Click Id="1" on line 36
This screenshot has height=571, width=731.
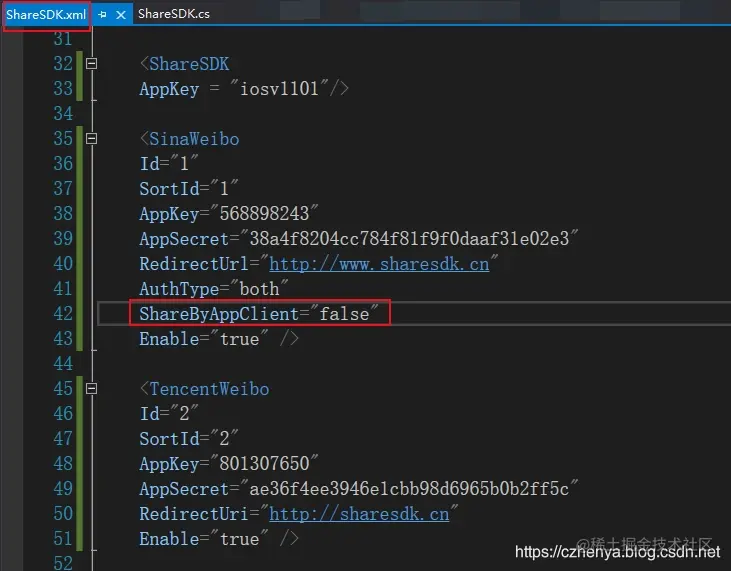[x=169, y=164]
